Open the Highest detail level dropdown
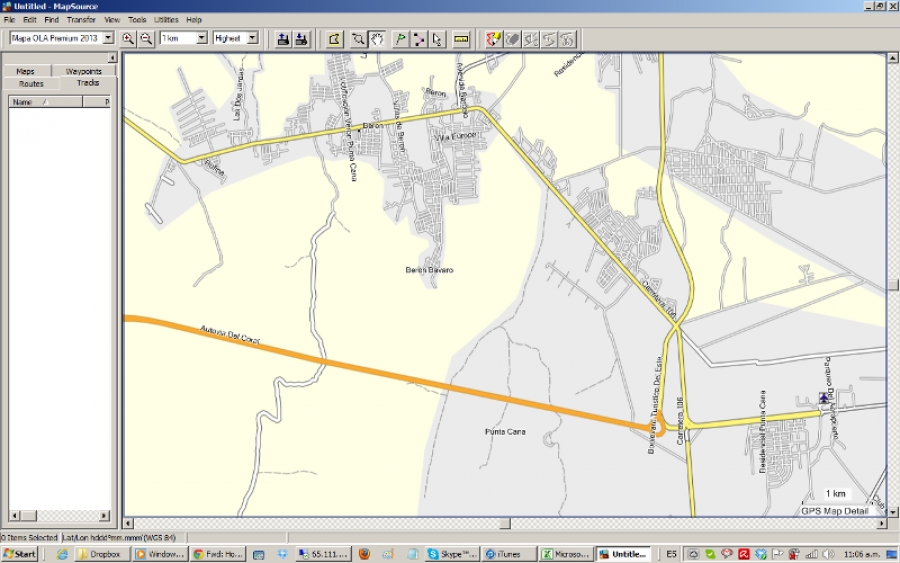Viewport: 900px width, 563px height. tap(251, 38)
